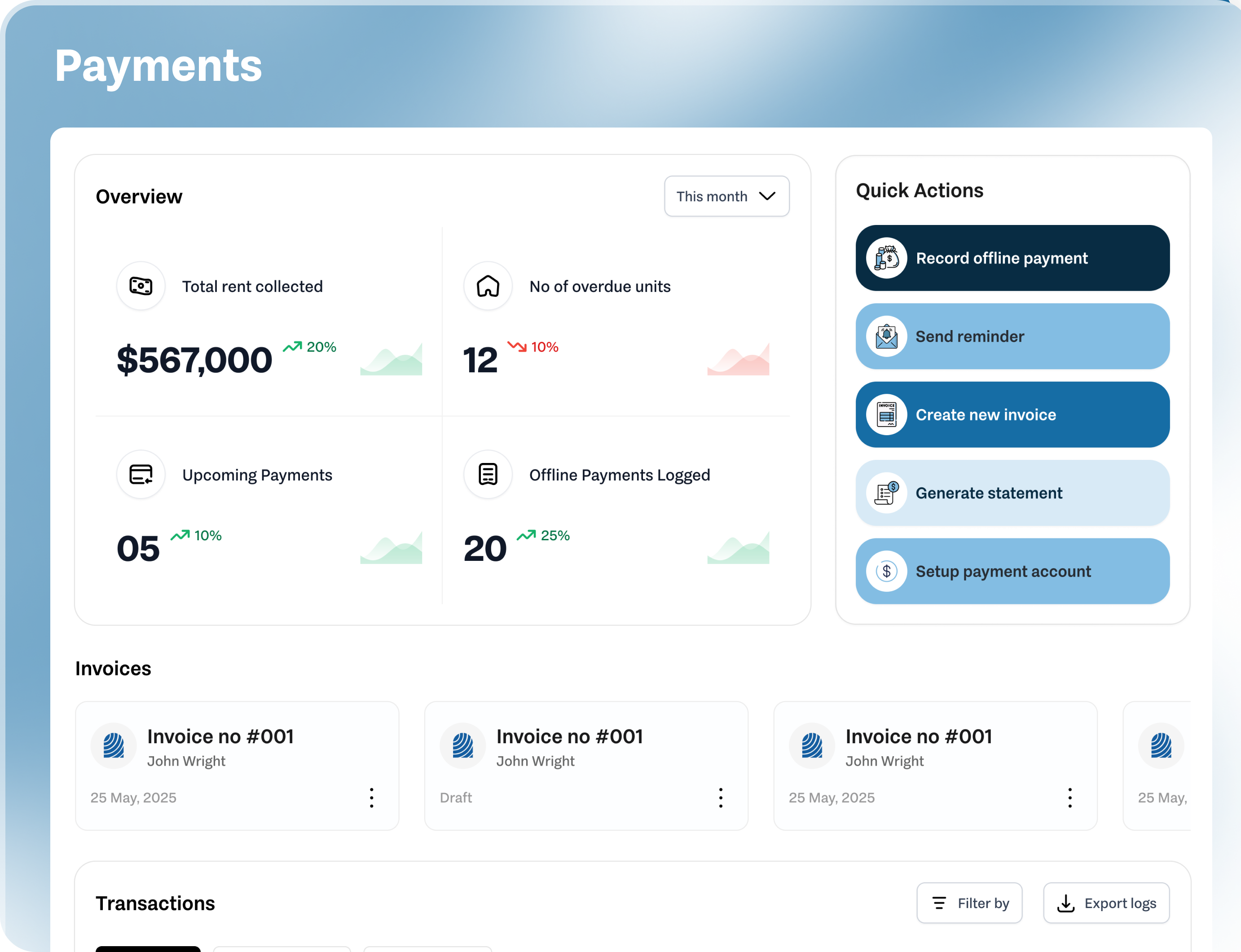Click the Invoices section heading
Screen dimensions: 1241x952
pyautogui.click(x=113, y=668)
